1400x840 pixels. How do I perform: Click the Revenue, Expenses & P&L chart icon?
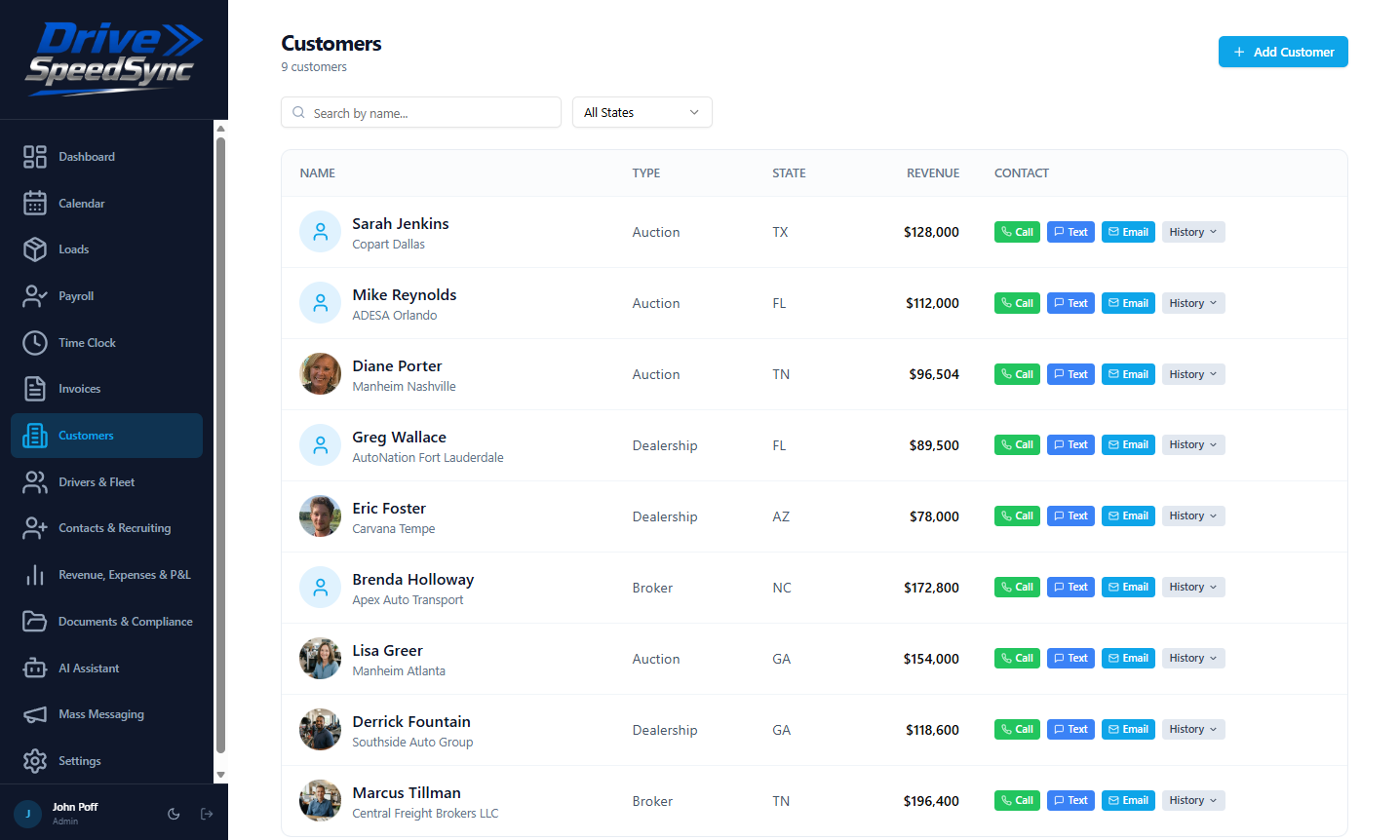tap(35, 575)
